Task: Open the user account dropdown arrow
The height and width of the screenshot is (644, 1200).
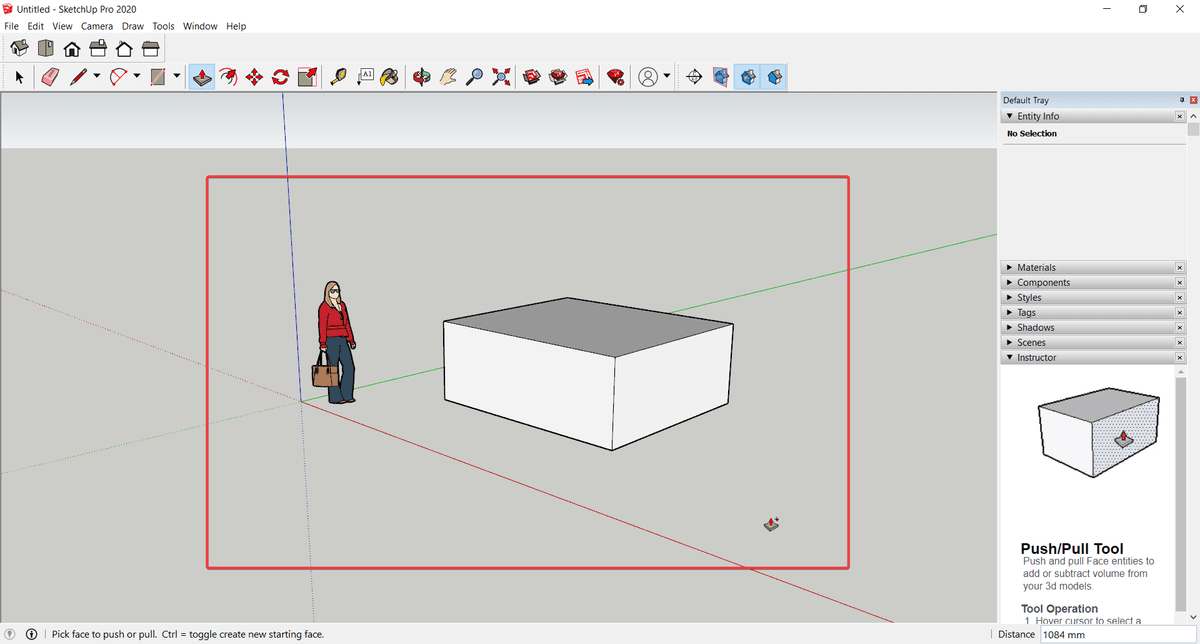Action: point(667,77)
